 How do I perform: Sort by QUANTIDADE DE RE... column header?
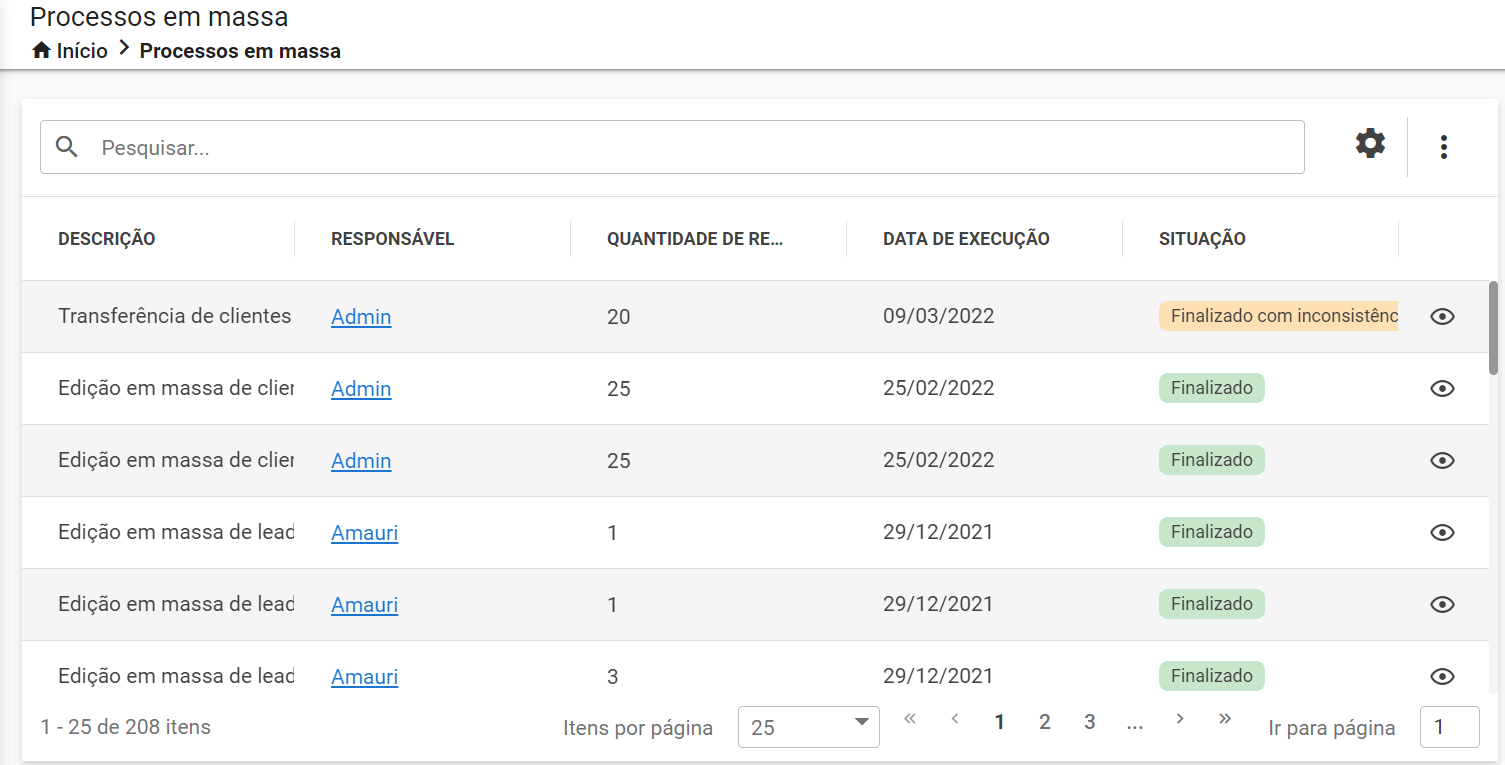point(695,239)
